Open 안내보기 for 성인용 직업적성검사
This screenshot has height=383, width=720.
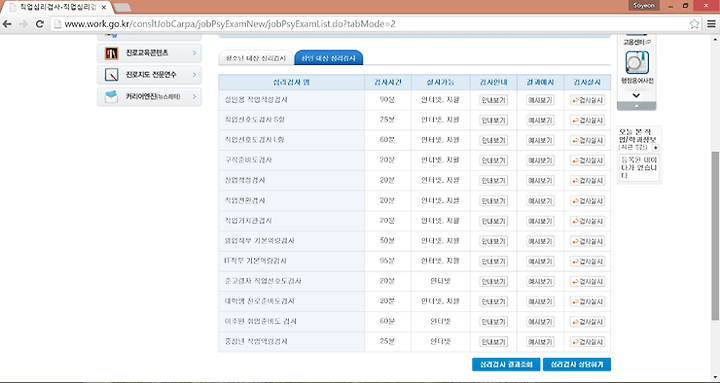[494, 100]
